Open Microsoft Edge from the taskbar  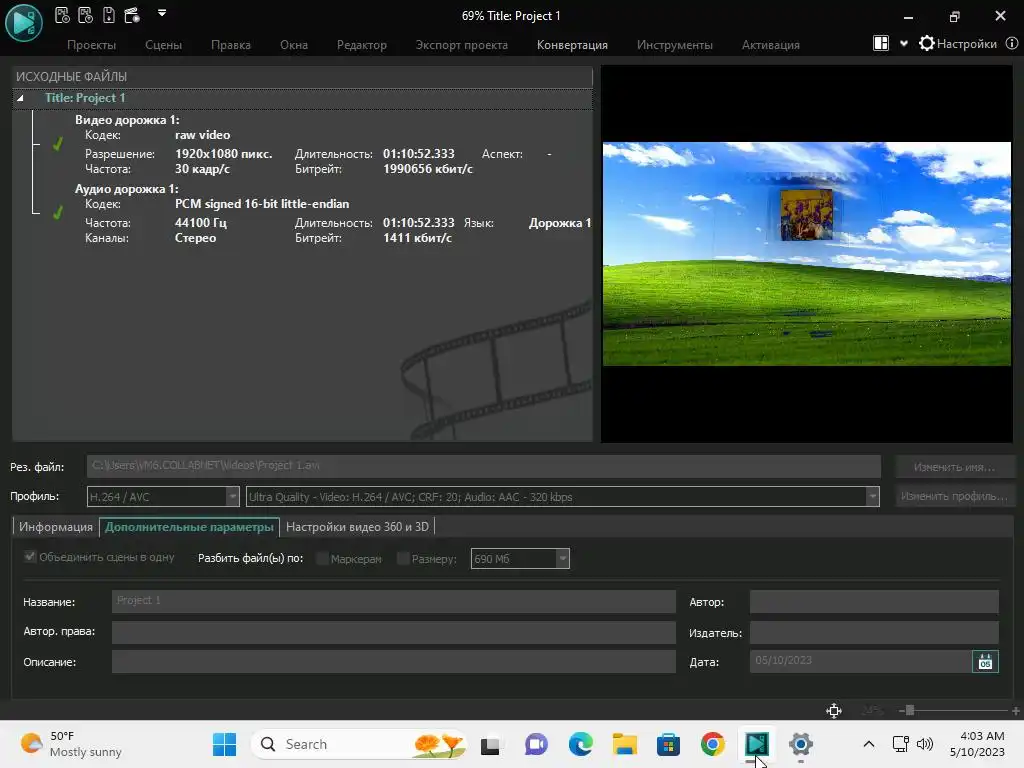[581, 744]
